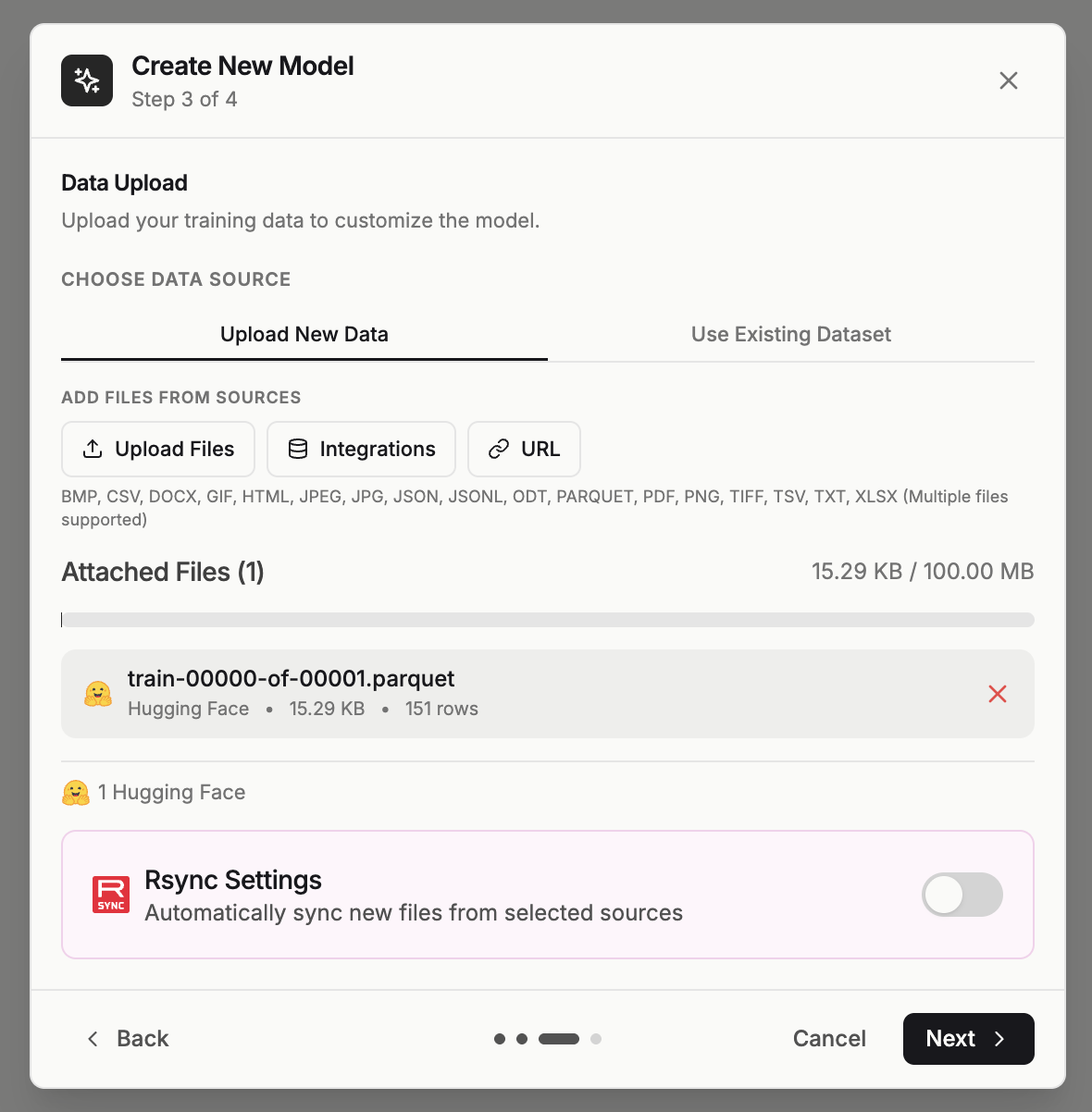Viewport: 1092px width, 1112px height.
Task: Go Back to the previous step
Action: coord(128,1039)
